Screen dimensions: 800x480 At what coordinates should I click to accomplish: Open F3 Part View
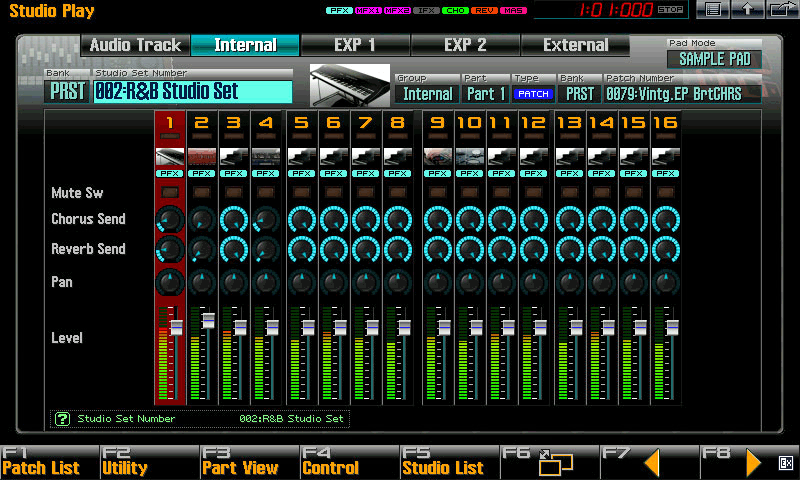click(249, 462)
